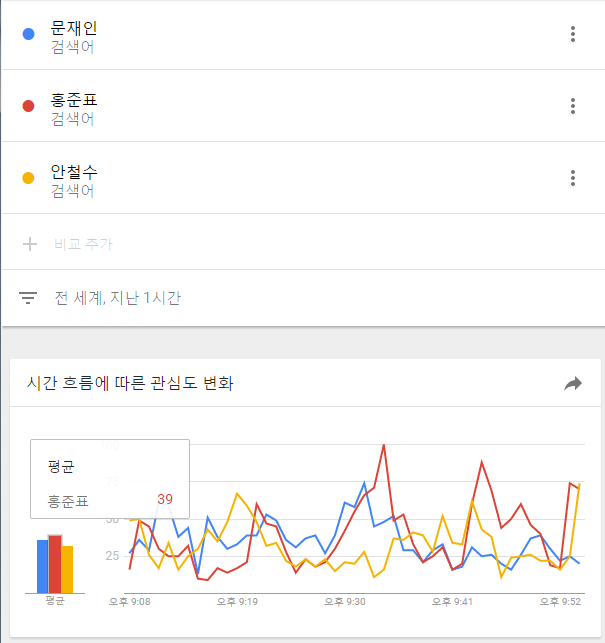Click the 시간 흐름에 따른 관심도 변화 heading

[x=130, y=383]
